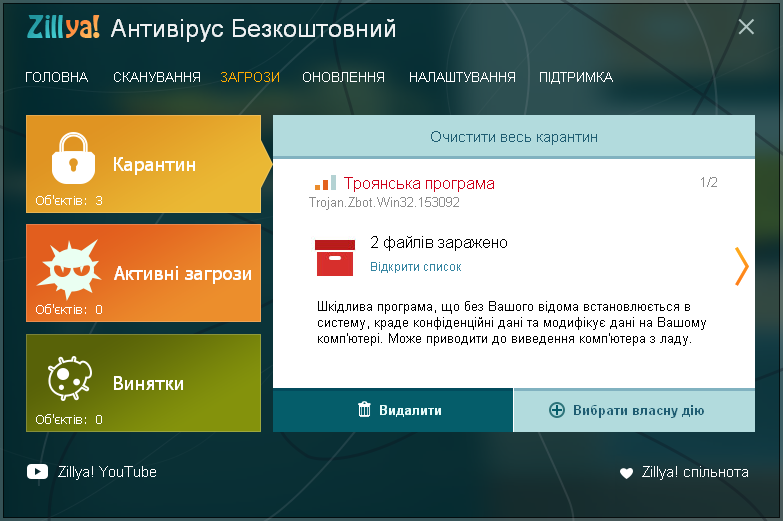Open the Винятки section by its title

point(148,383)
